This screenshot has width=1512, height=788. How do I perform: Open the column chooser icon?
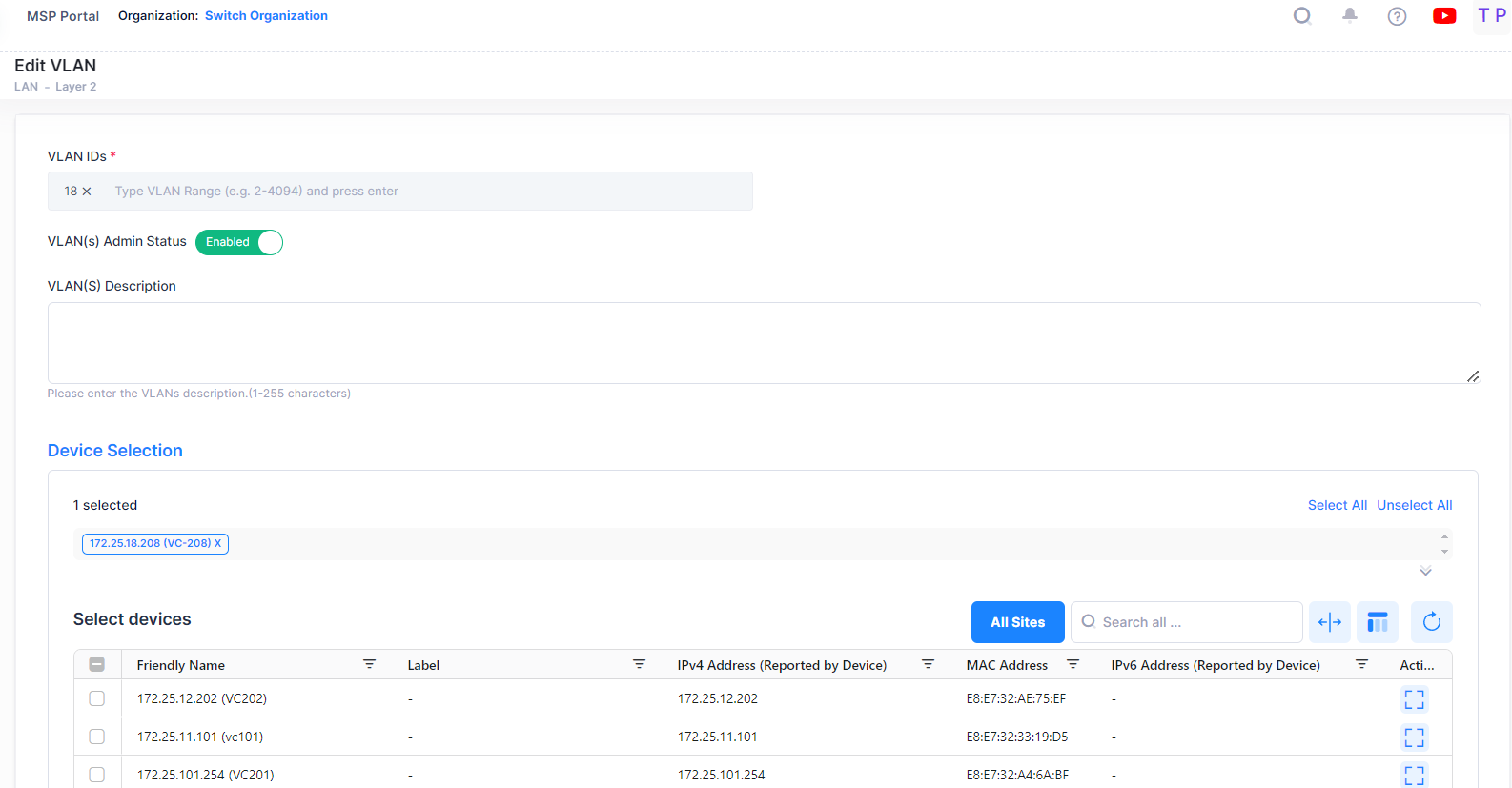tap(1377, 622)
